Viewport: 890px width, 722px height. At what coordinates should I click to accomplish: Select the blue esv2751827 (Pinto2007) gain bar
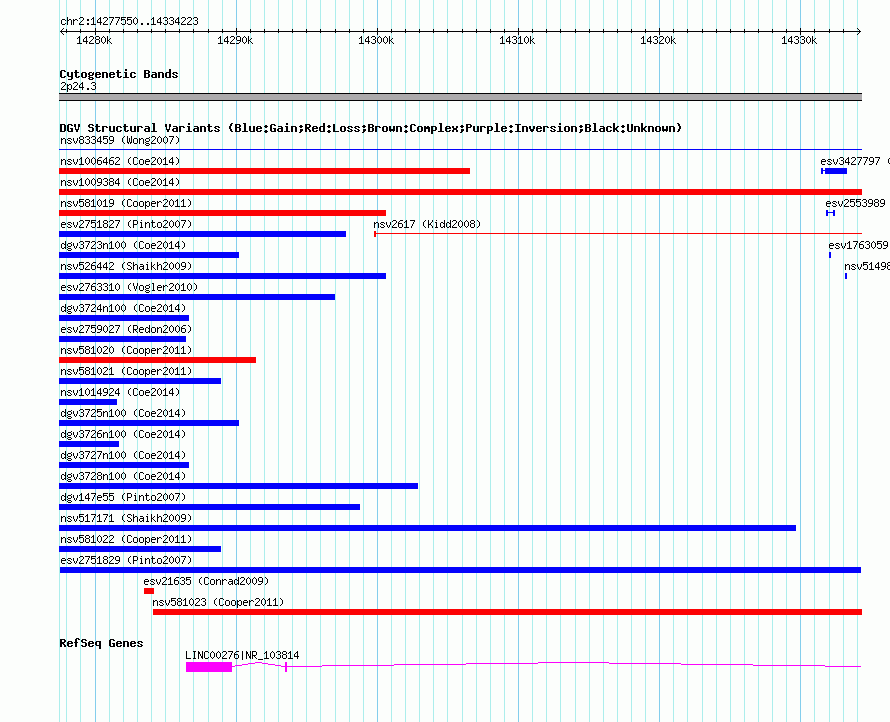click(203, 234)
